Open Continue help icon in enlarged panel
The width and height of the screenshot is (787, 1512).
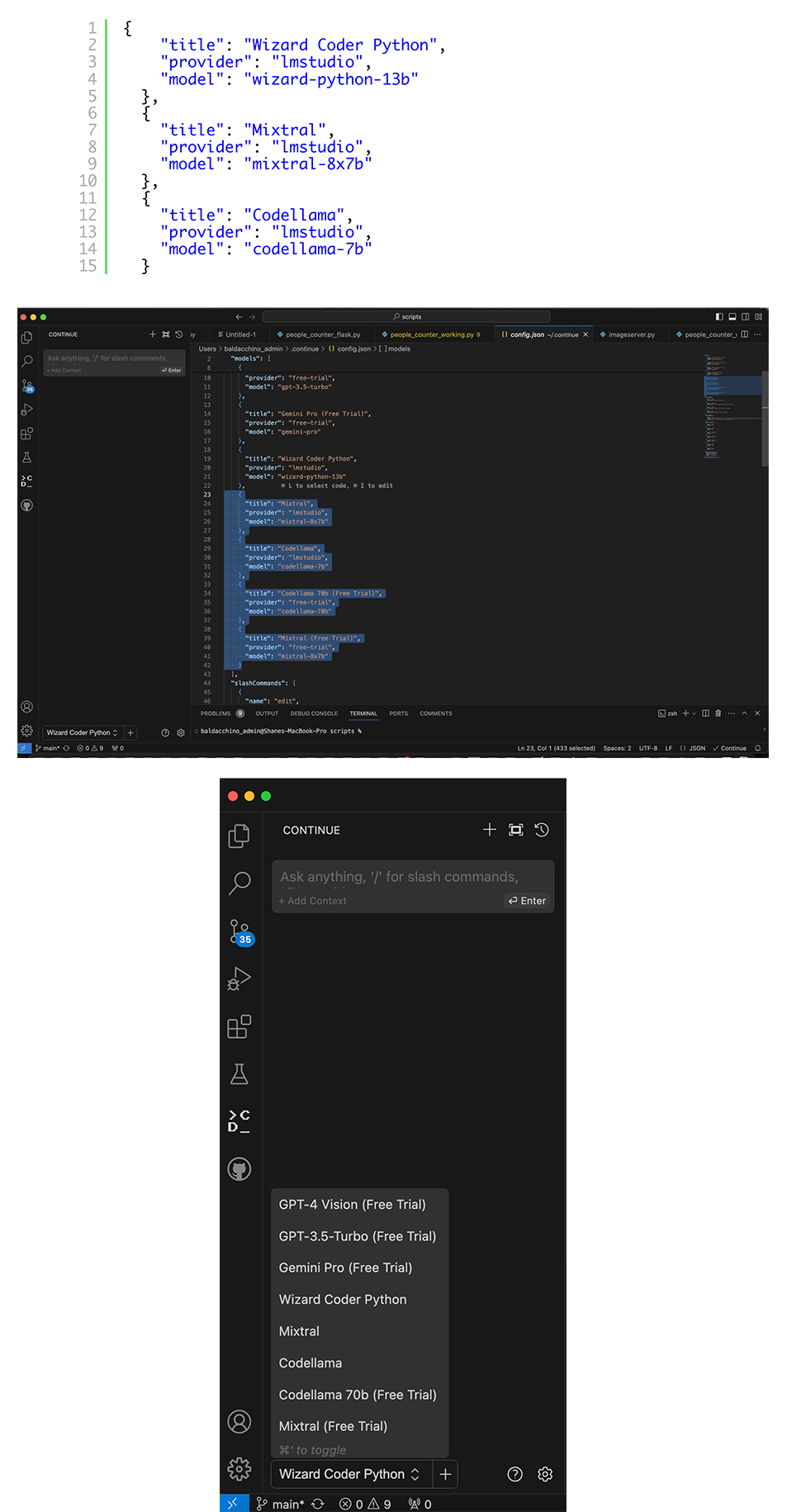tap(515, 1474)
